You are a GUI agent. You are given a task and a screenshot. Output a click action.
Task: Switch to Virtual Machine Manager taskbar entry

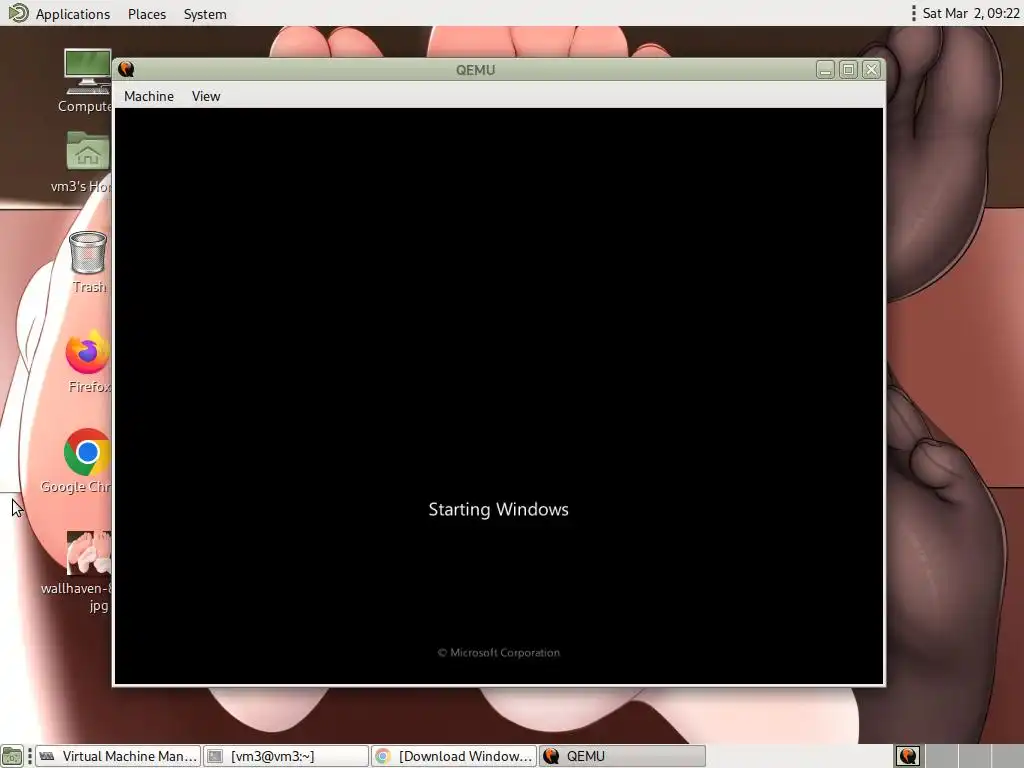point(118,756)
